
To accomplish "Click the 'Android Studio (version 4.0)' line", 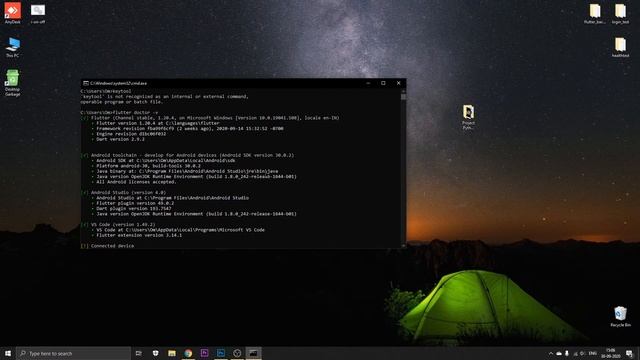I will tap(123, 192).
